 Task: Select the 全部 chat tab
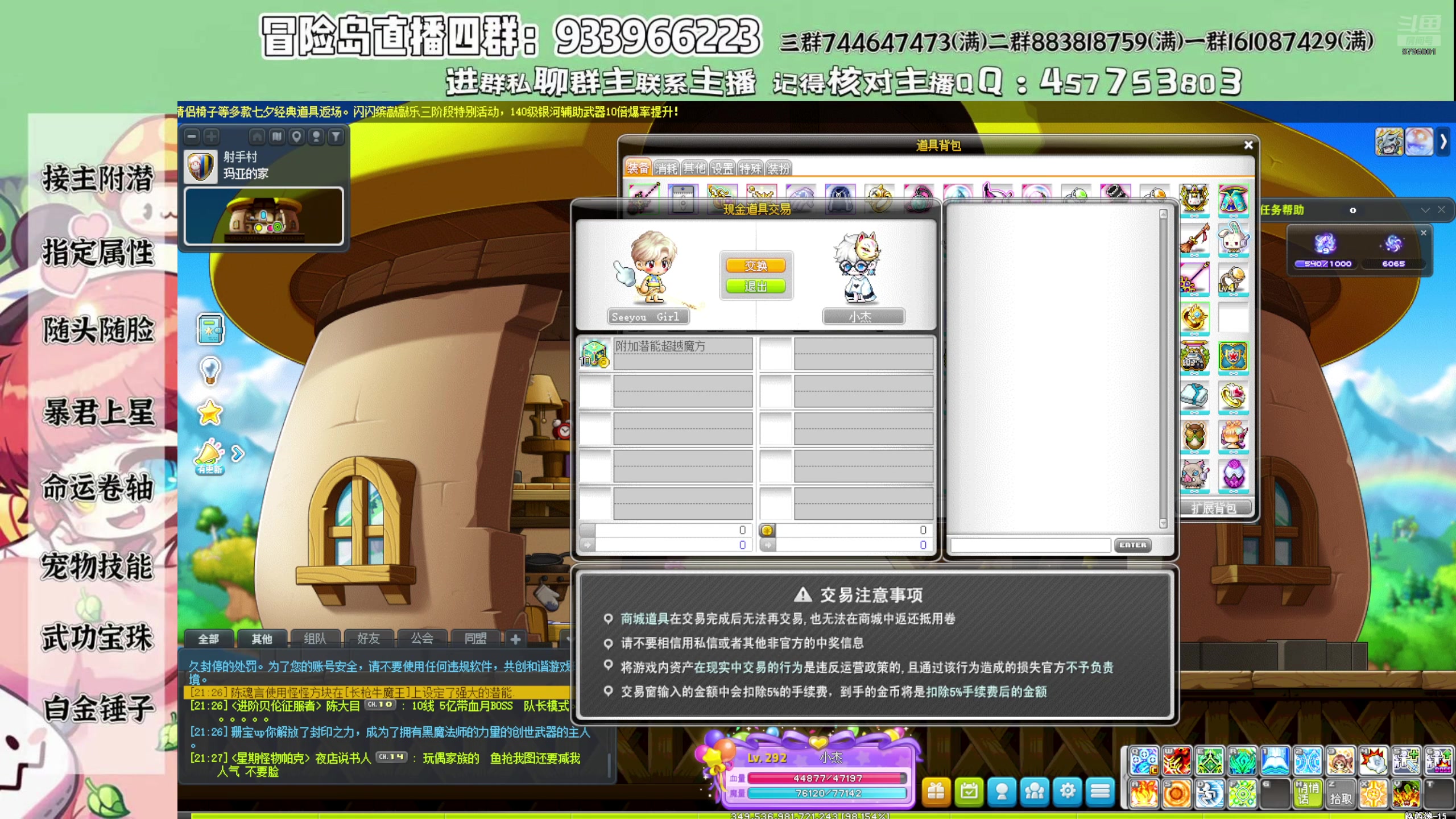[209, 639]
